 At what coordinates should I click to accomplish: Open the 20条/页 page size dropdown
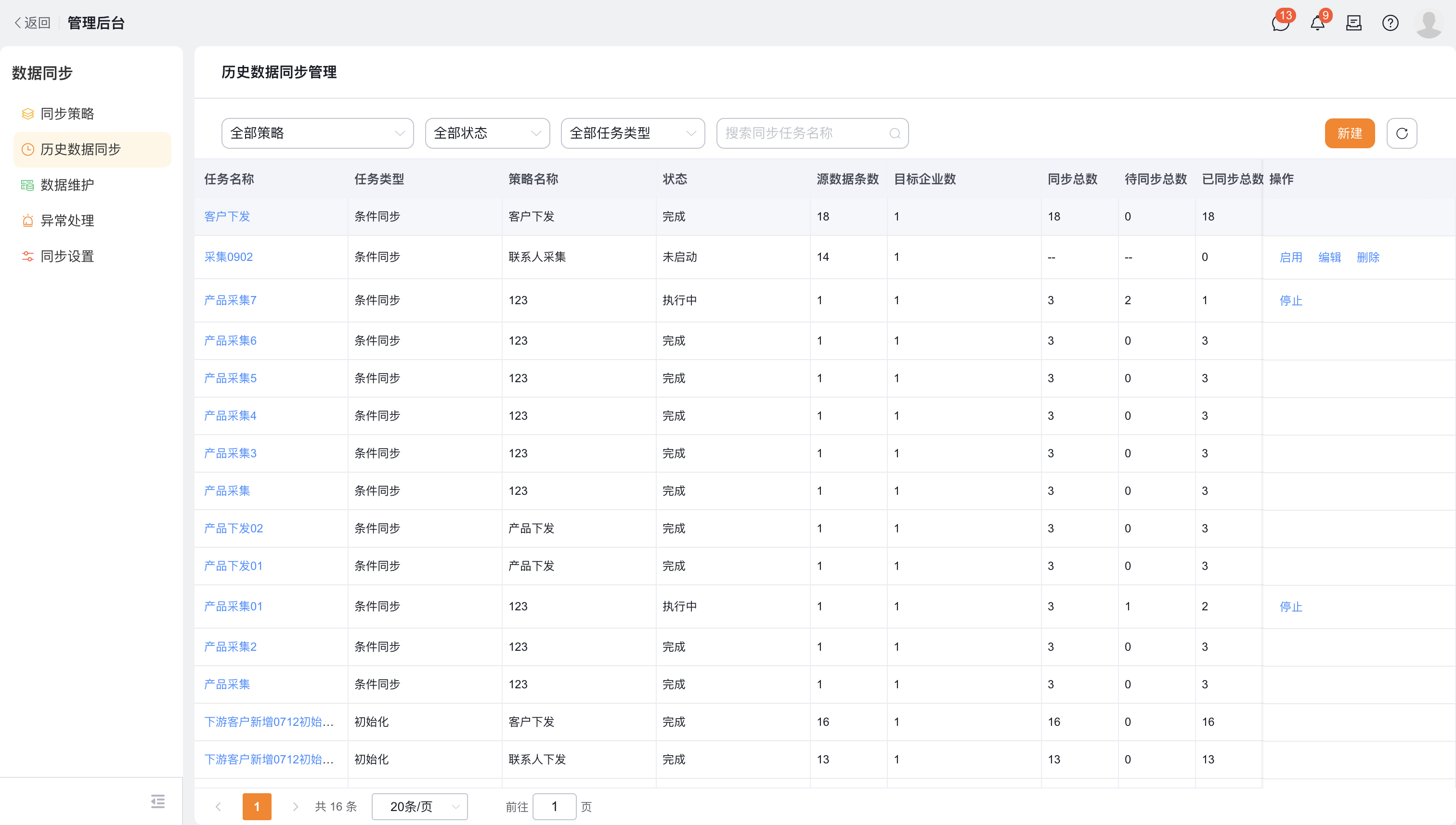(419, 806)
